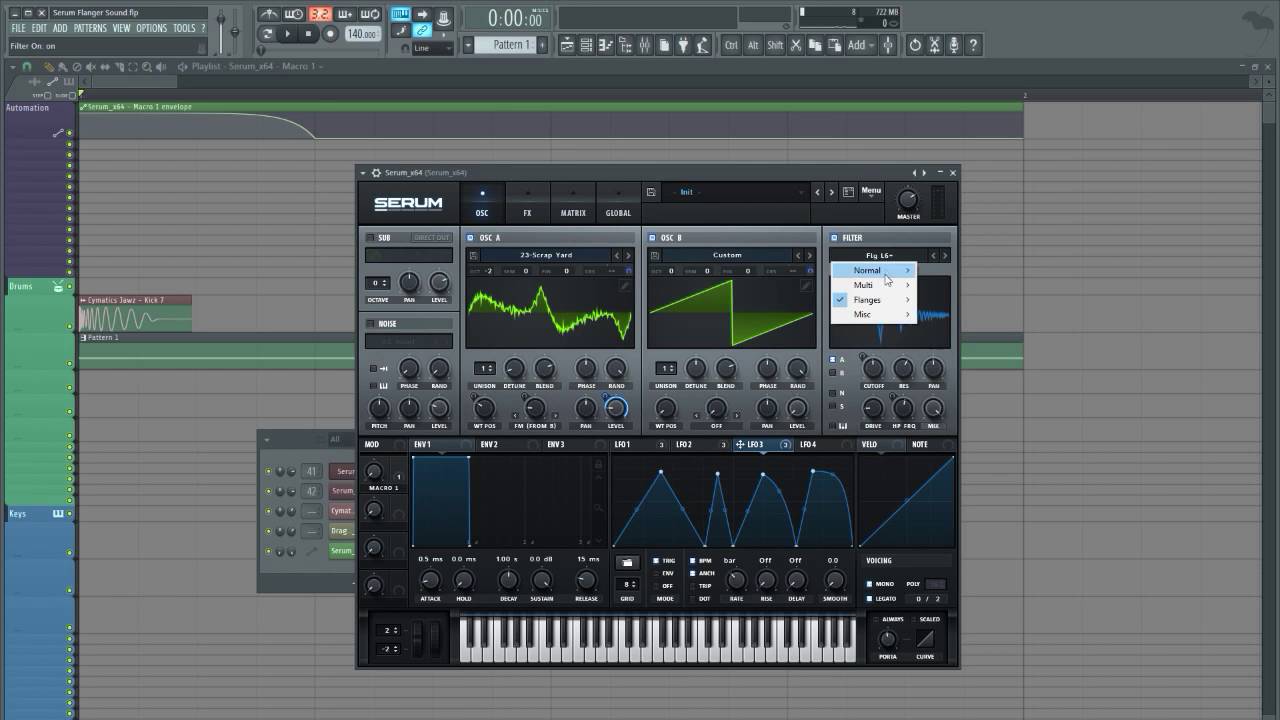Image resolution: width=1280 pixels, height=720 pixels.
Task: Open the PATTERNS menu in FL Studio
Action: [90, 28]
